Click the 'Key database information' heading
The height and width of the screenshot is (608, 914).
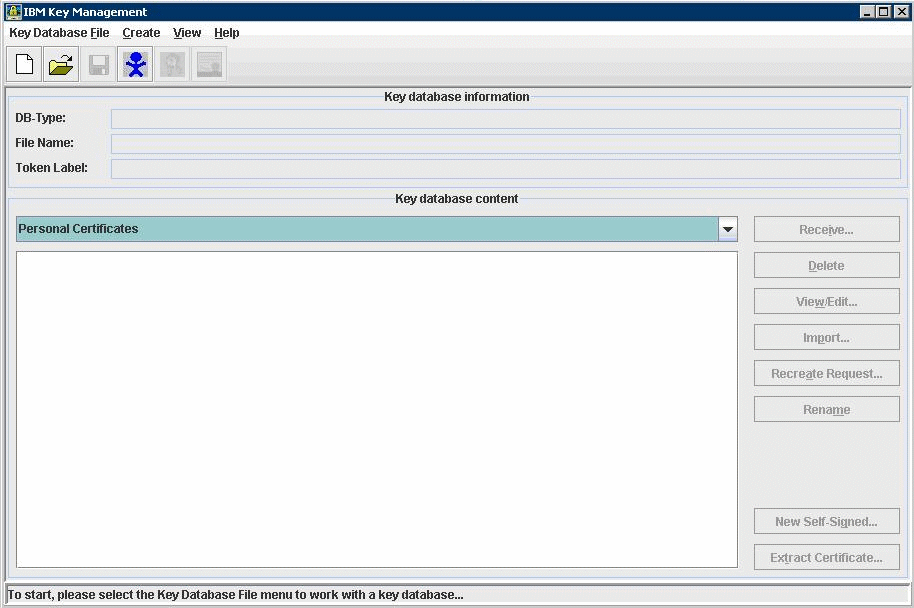[x=457, y=97]
